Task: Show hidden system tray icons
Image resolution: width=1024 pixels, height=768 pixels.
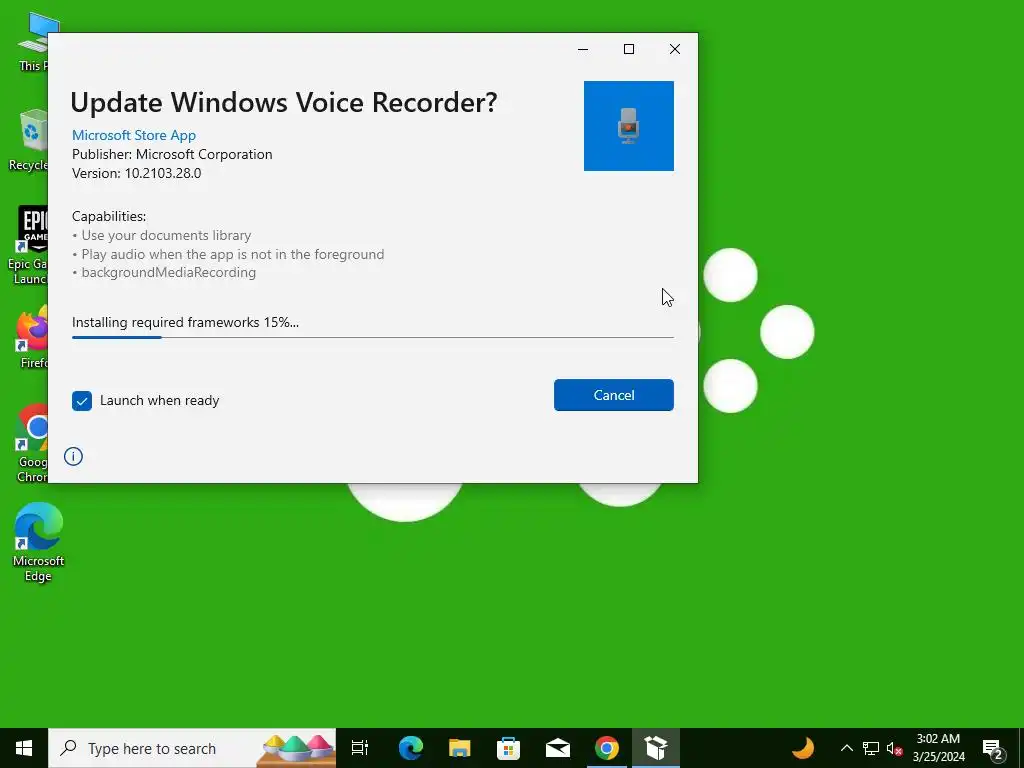Action: pyautogui.click(x=846, y=748)
